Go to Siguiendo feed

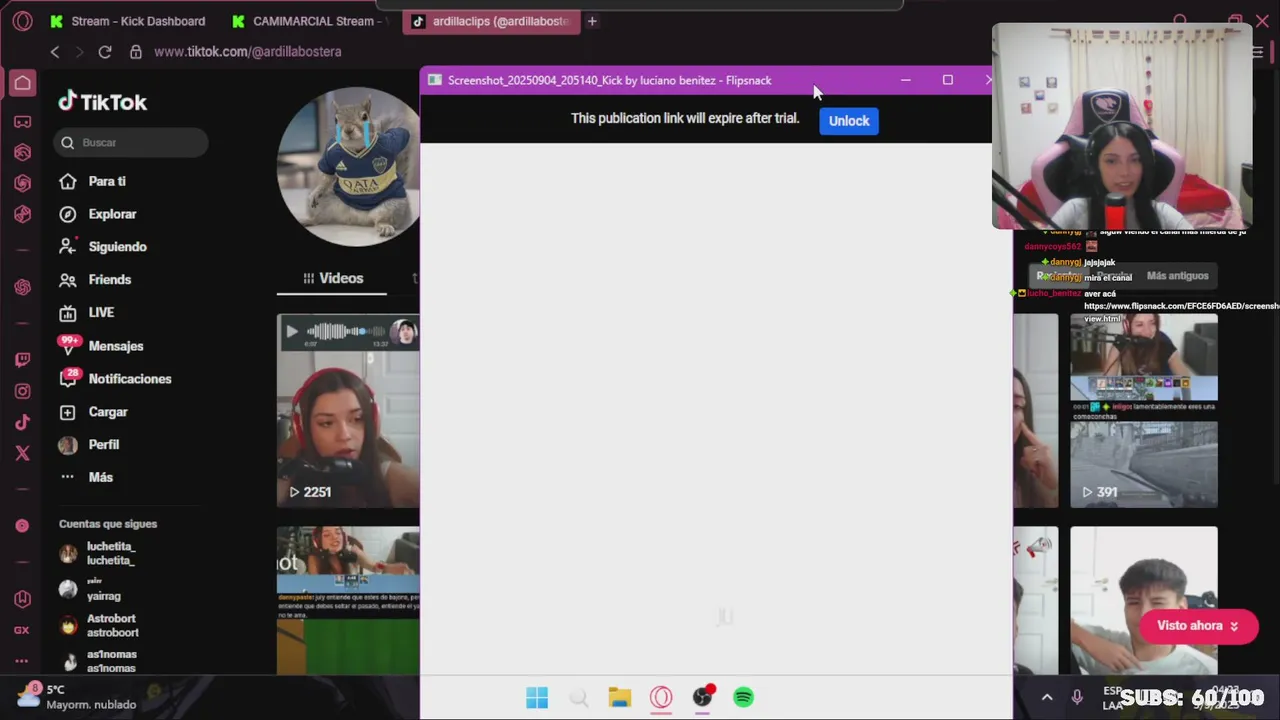(103, 247)
